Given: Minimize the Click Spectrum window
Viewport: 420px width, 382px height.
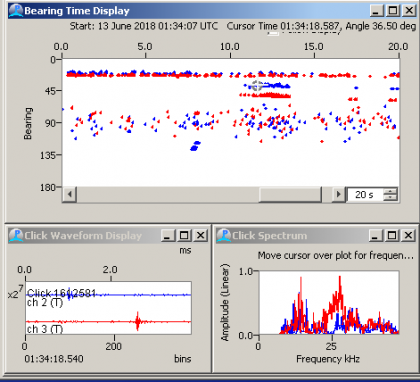Looking at the screenshot, I should 376,235.
